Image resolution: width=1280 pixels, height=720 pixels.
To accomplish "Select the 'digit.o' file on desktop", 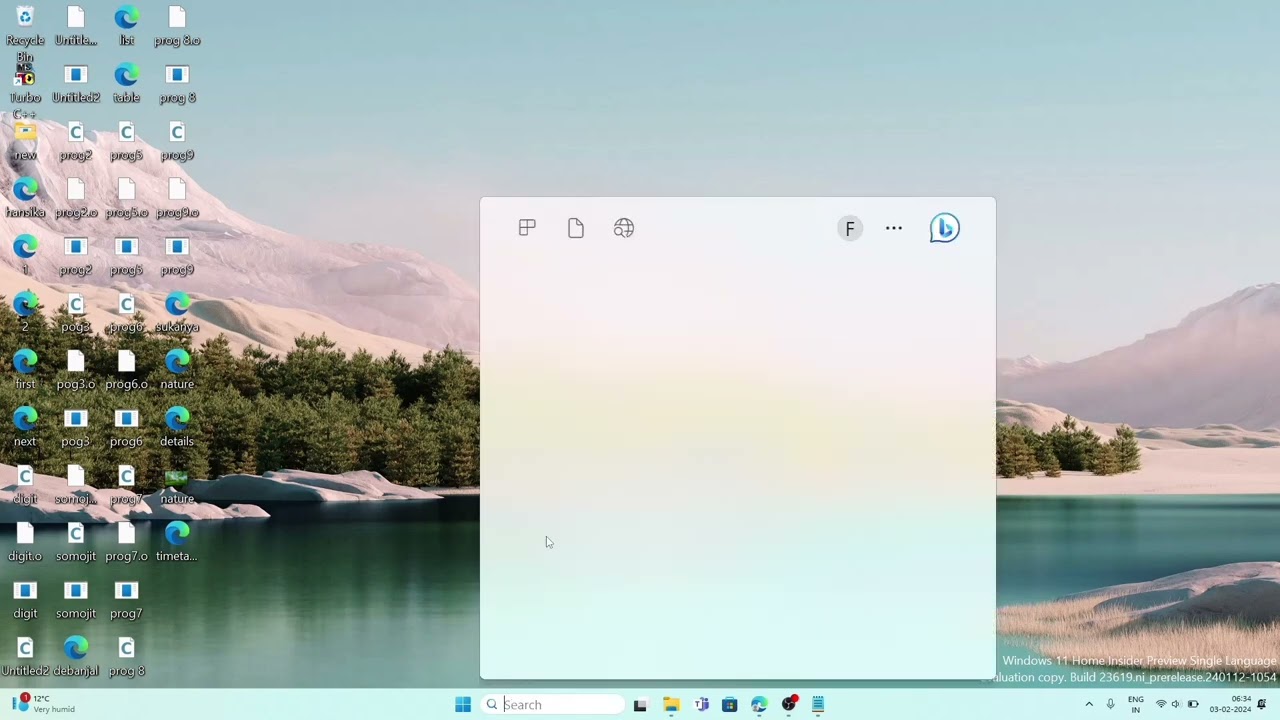I will click(25, 542).
